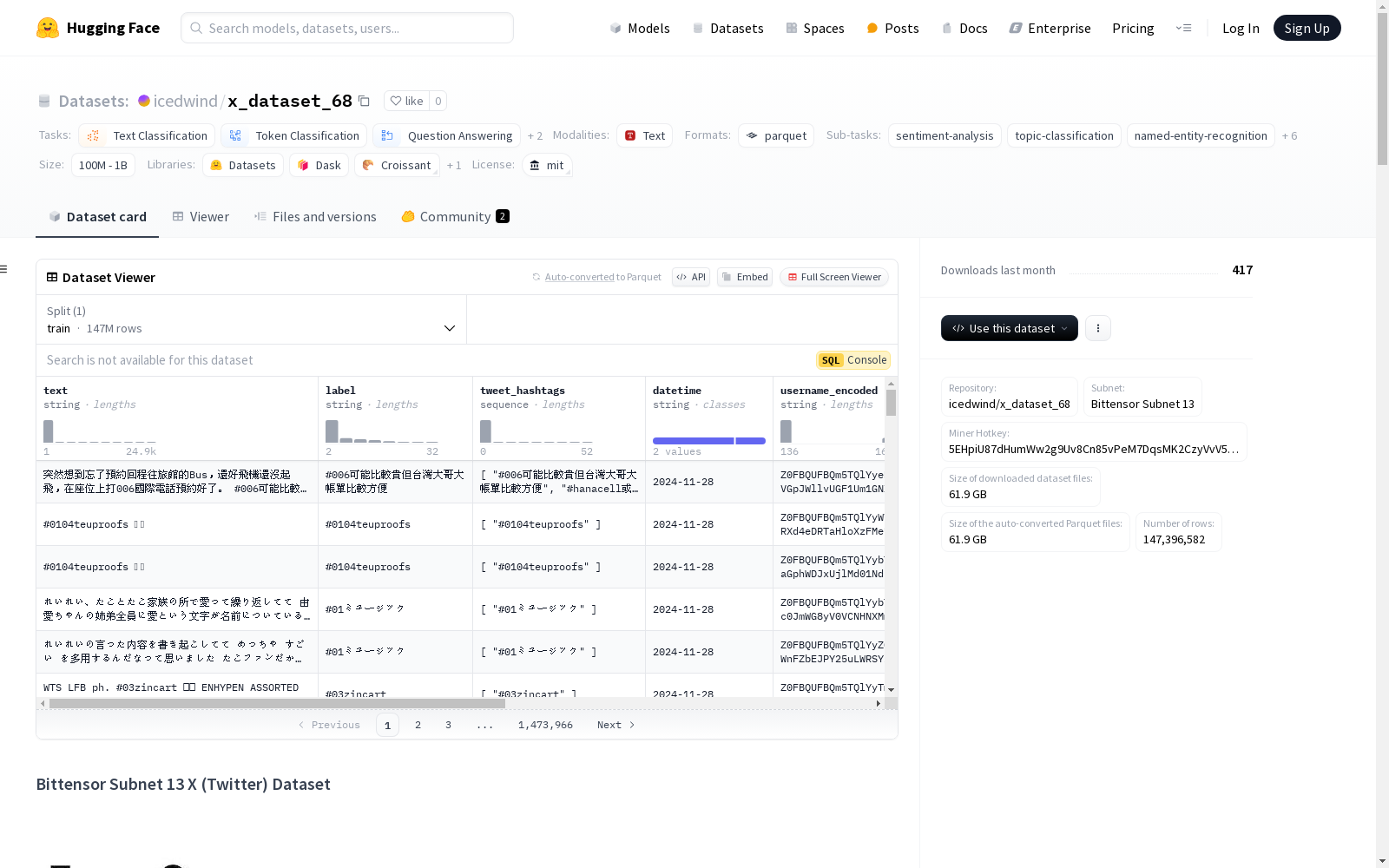Expand the +6 more sub-tasks tags
Screen dimensions: 1389x868
pos(1290,135)
